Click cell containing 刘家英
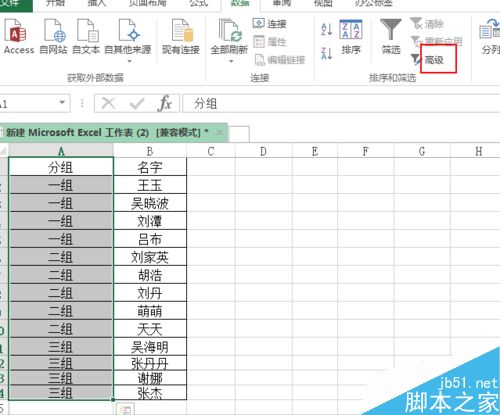 point(150,257)
